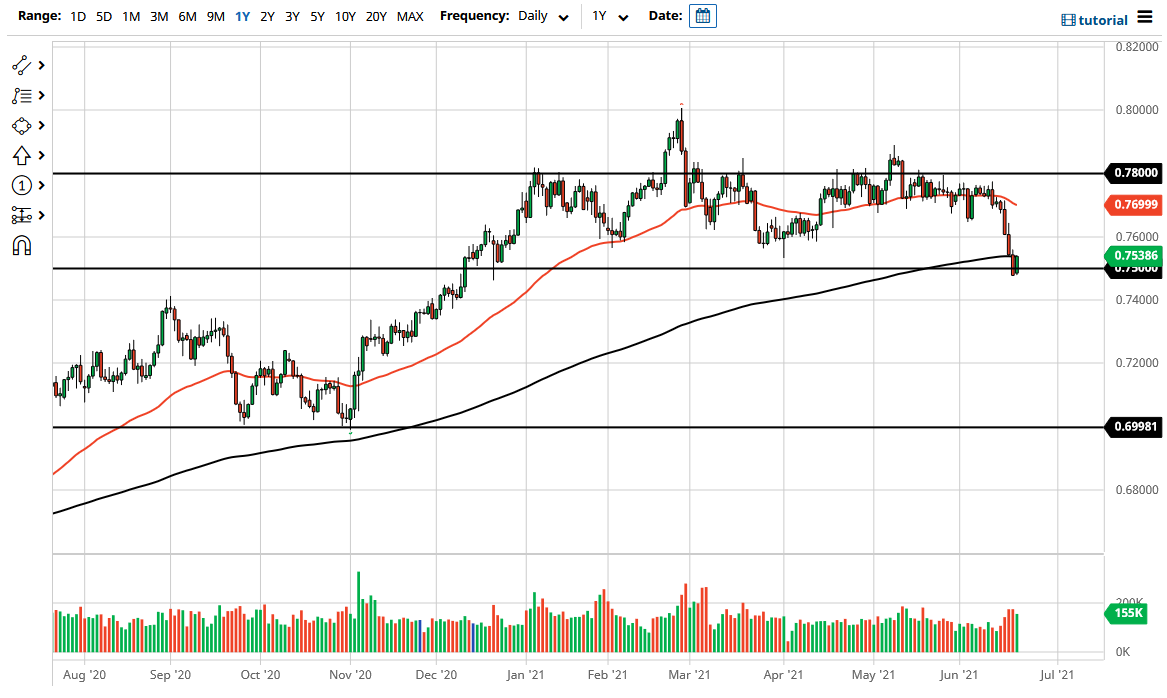1167x698 pixels.
Task: Select the 1D range tab
Action: click(78, 16)
